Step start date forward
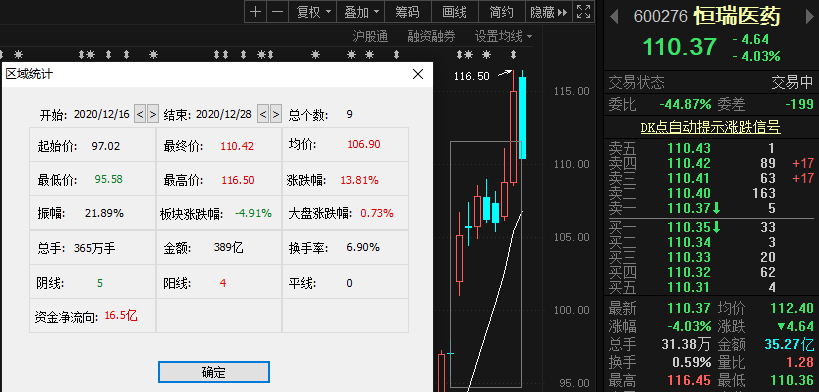 click(x=153, y=114)
